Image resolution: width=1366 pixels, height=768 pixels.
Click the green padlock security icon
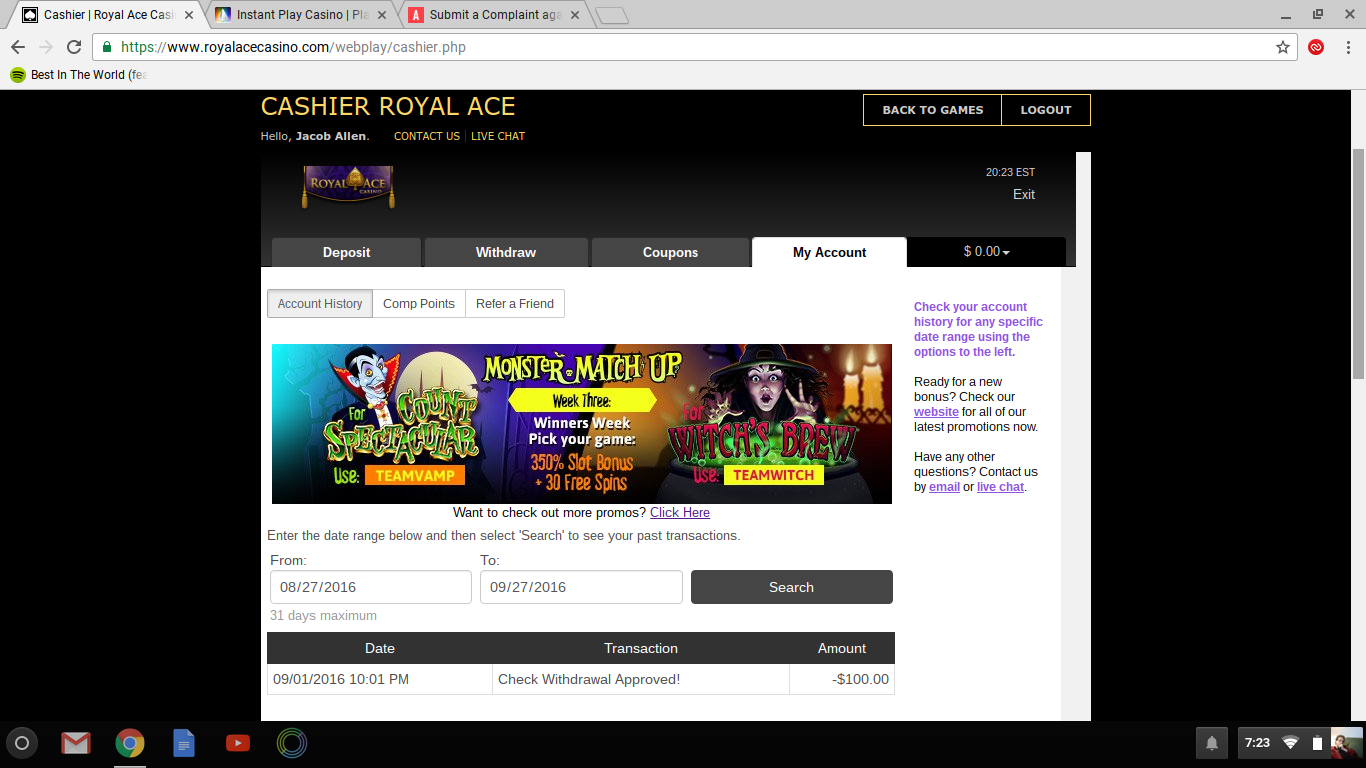pyautogui.click(x=107, y=47)
